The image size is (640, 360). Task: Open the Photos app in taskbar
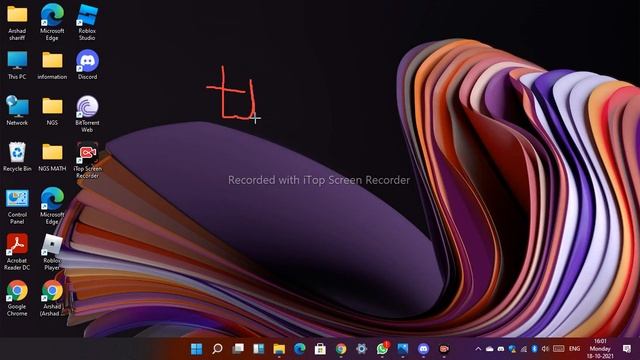click(x=403, y=349)
